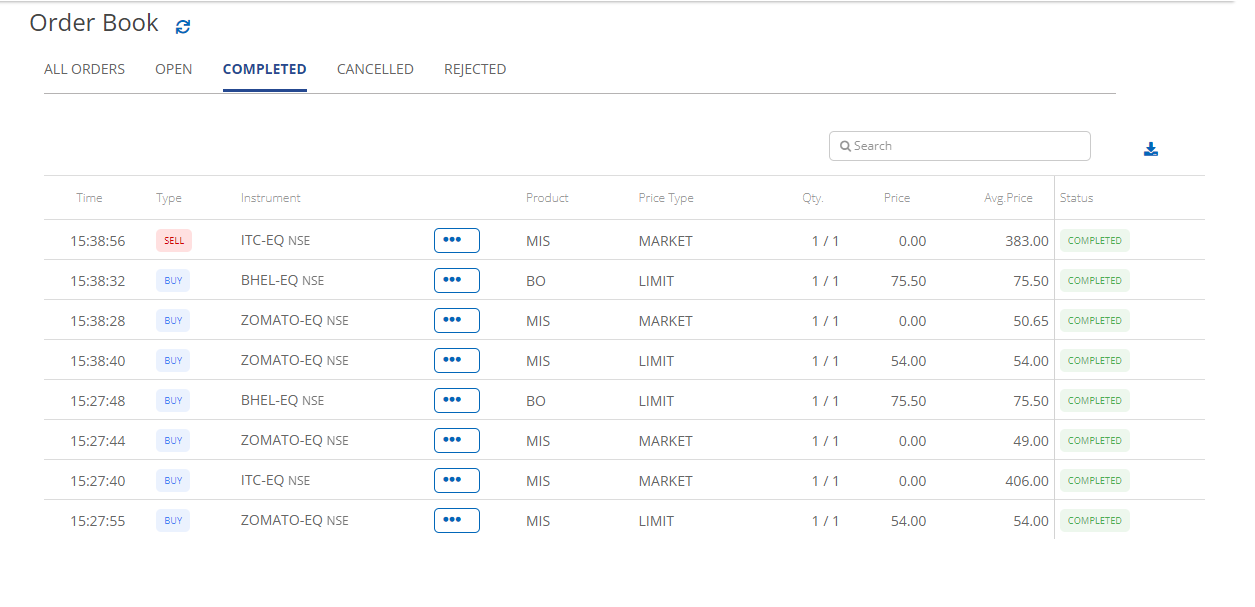Click the Order Book page heading
This screenshot has height=607, width=1255.
[x=94, y=23]
